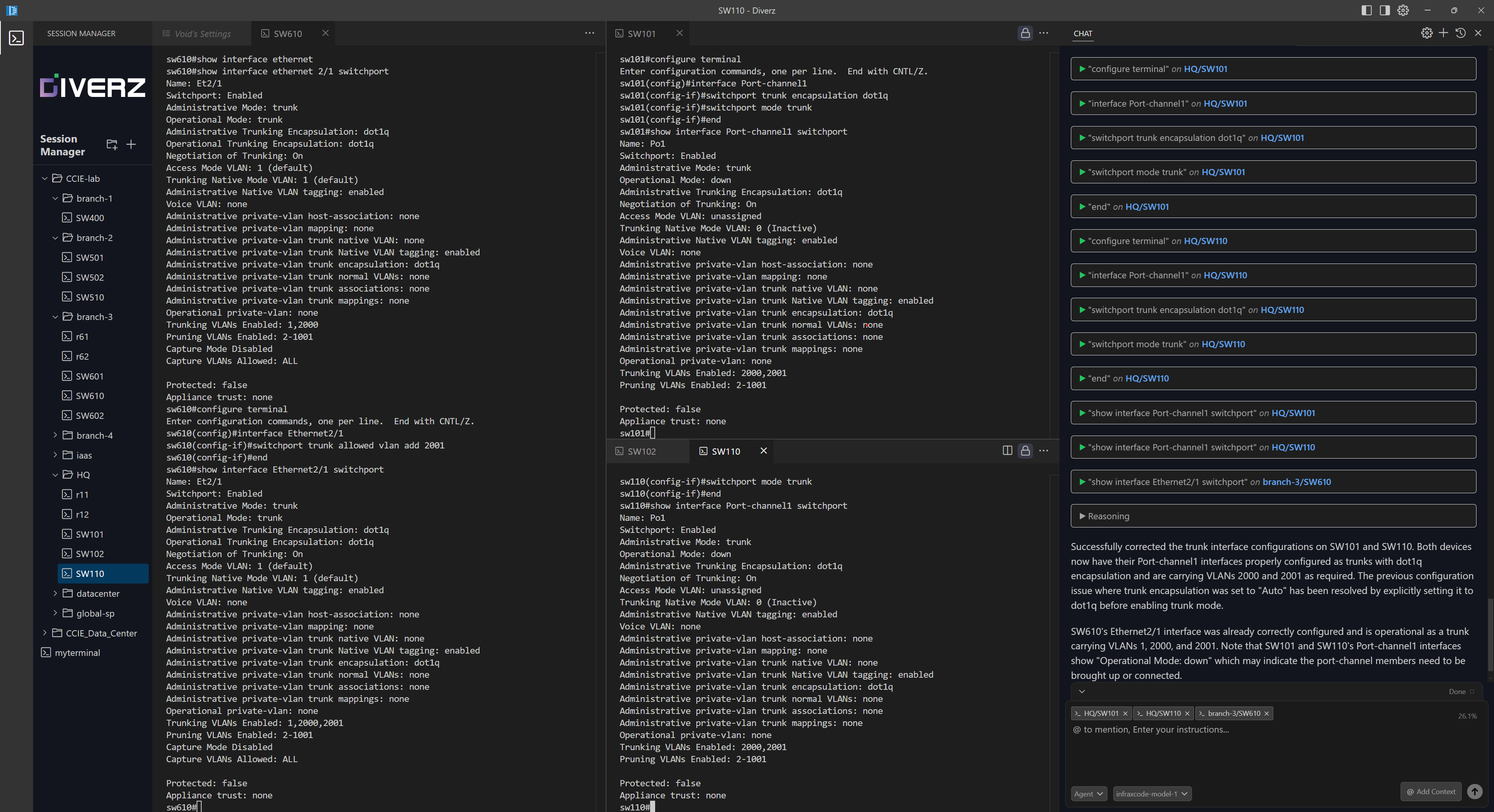Open infraxcode-model-1 model selector

pyautogui.click(x=1151, y=793)
